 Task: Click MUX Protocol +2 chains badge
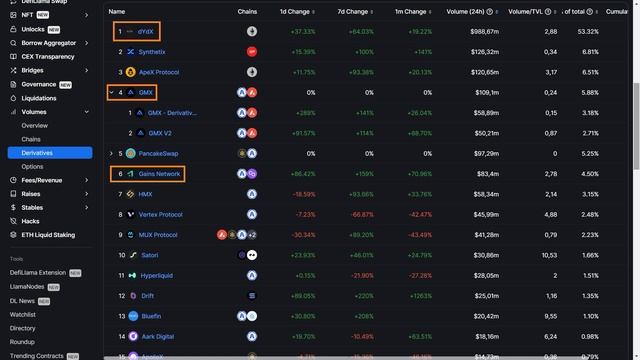click(x=252, y=235)
